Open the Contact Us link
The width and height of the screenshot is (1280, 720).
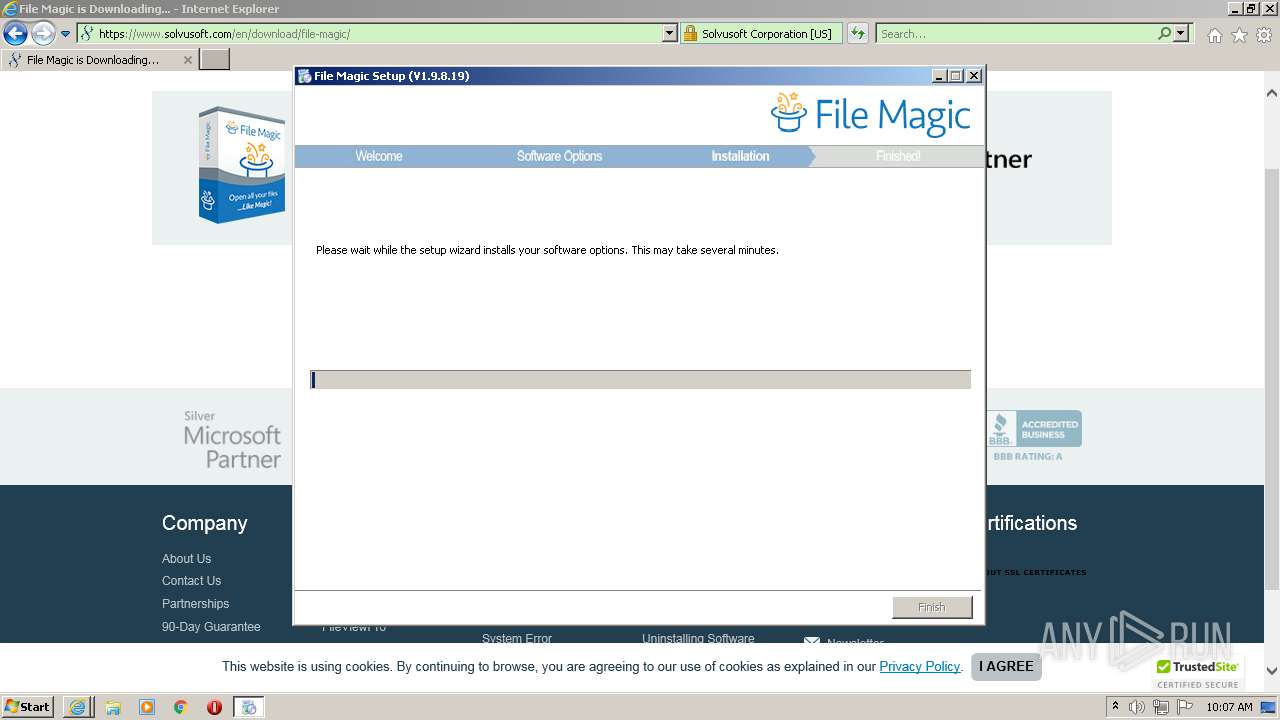point(191,581)
